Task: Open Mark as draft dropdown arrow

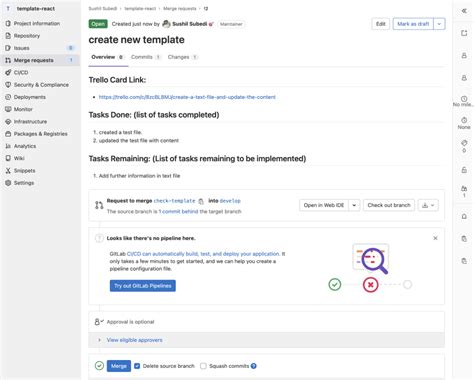Action: pyautogui.click(x=439, y=24)
